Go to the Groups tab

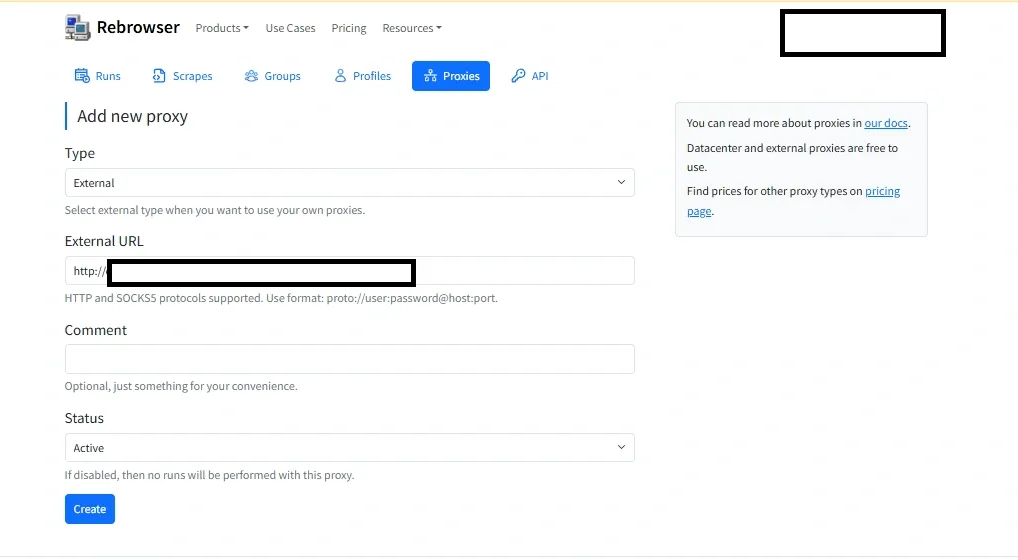[x=273, y=76]
